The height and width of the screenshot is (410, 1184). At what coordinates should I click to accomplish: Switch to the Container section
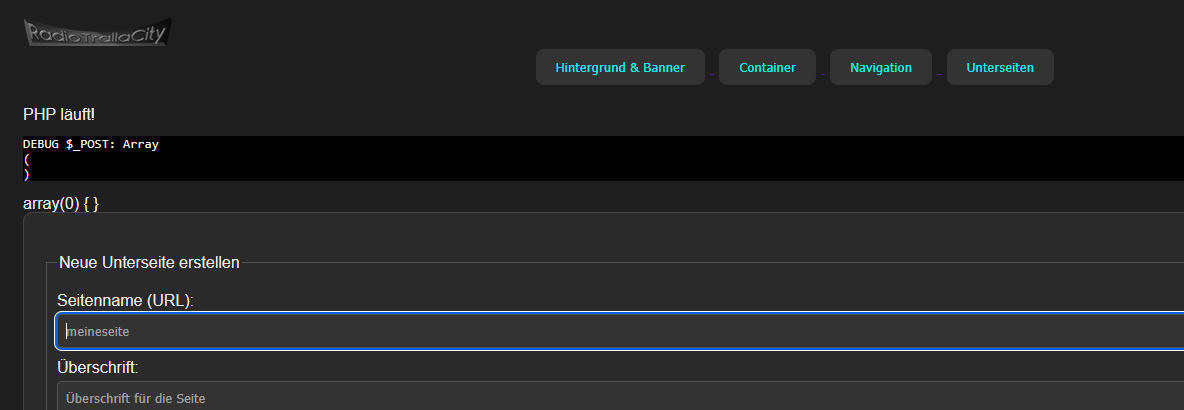767,68
